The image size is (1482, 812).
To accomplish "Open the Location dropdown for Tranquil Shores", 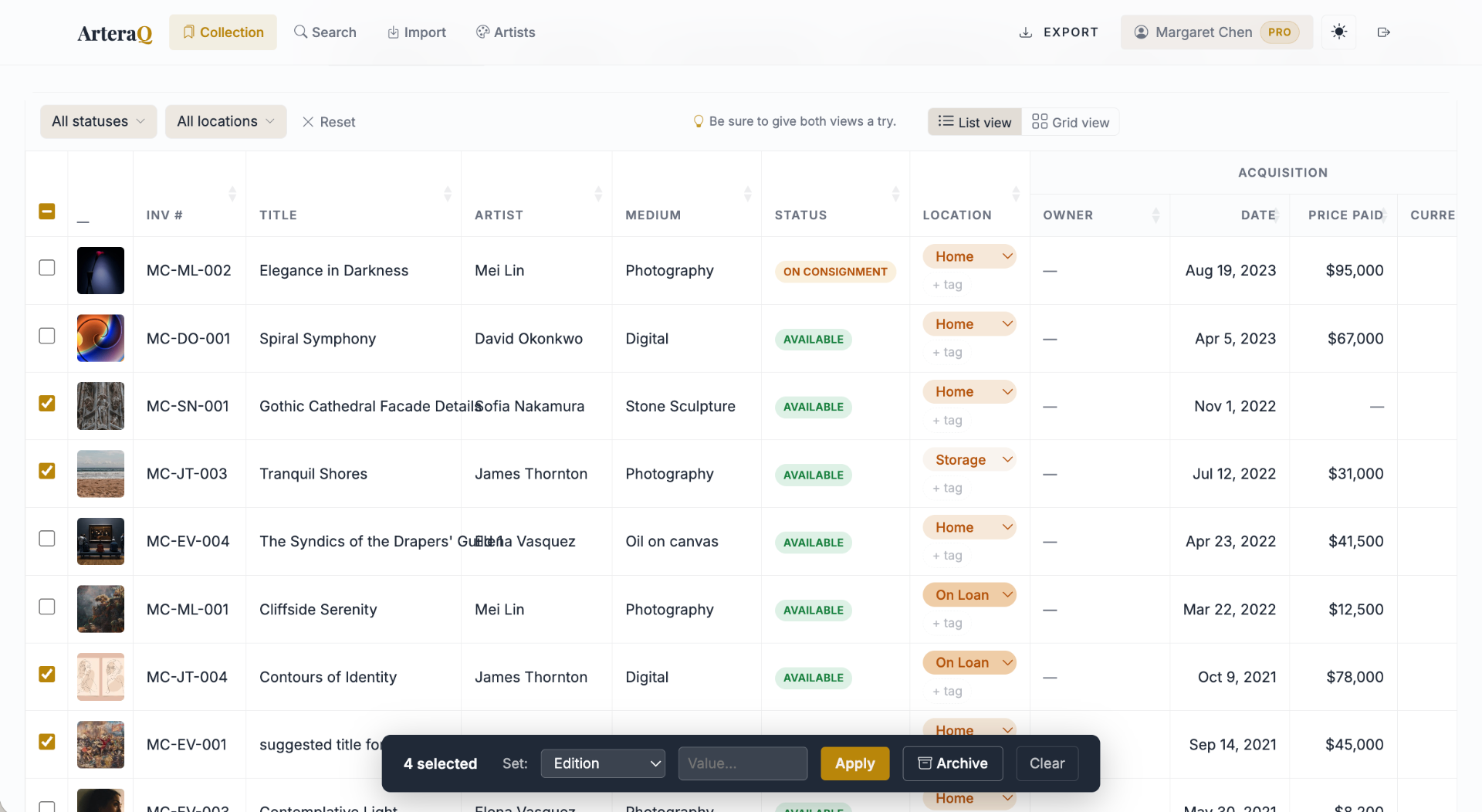I will click(x=969, y=459).
